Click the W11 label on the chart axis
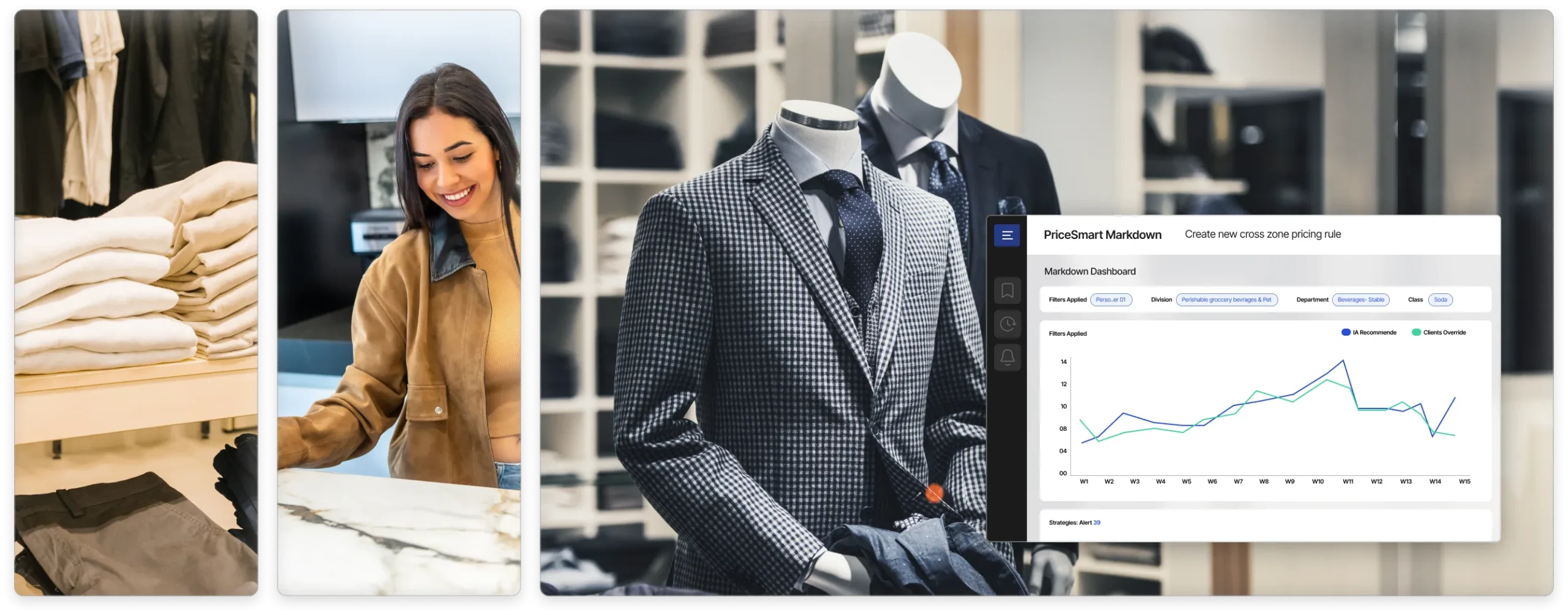 (x=1347, y=481)
